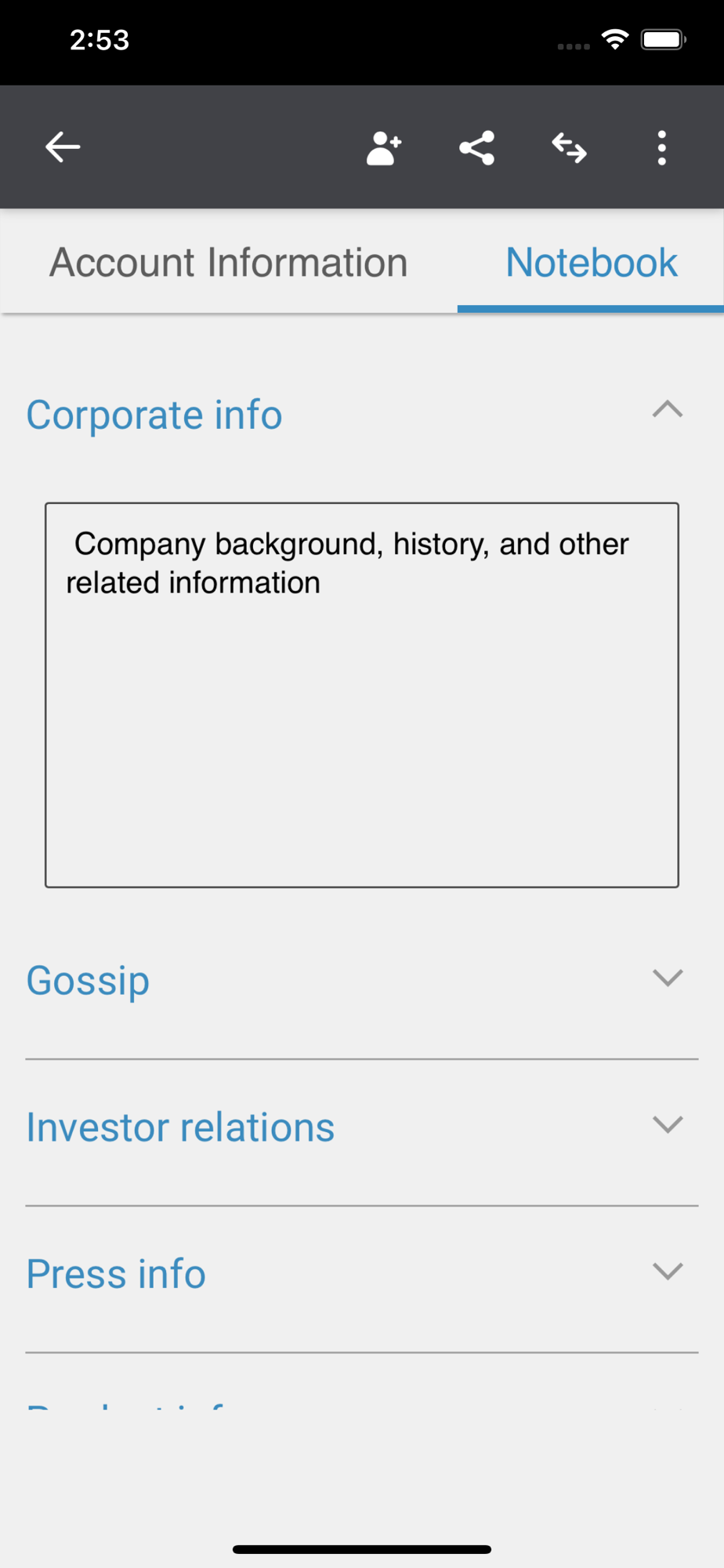Tap the clock showing 2:53

[x=100, y=40]
